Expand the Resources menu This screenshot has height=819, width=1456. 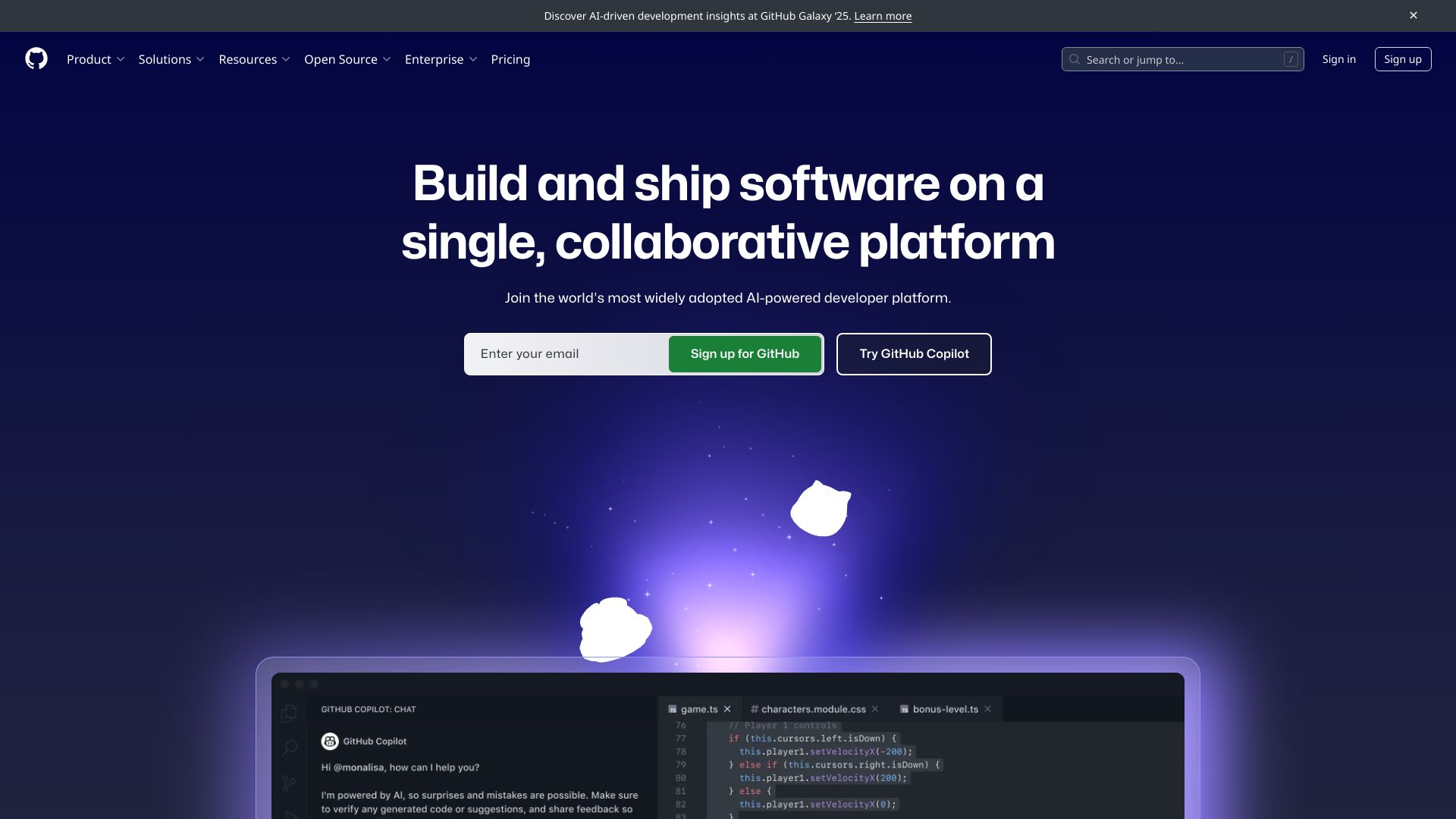254,59
